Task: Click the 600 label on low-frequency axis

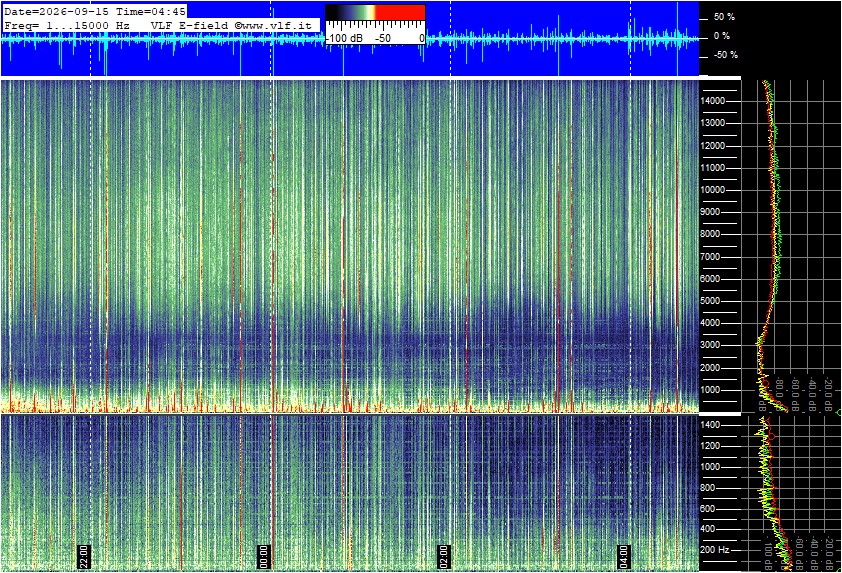Action: [x=707, y=509]
